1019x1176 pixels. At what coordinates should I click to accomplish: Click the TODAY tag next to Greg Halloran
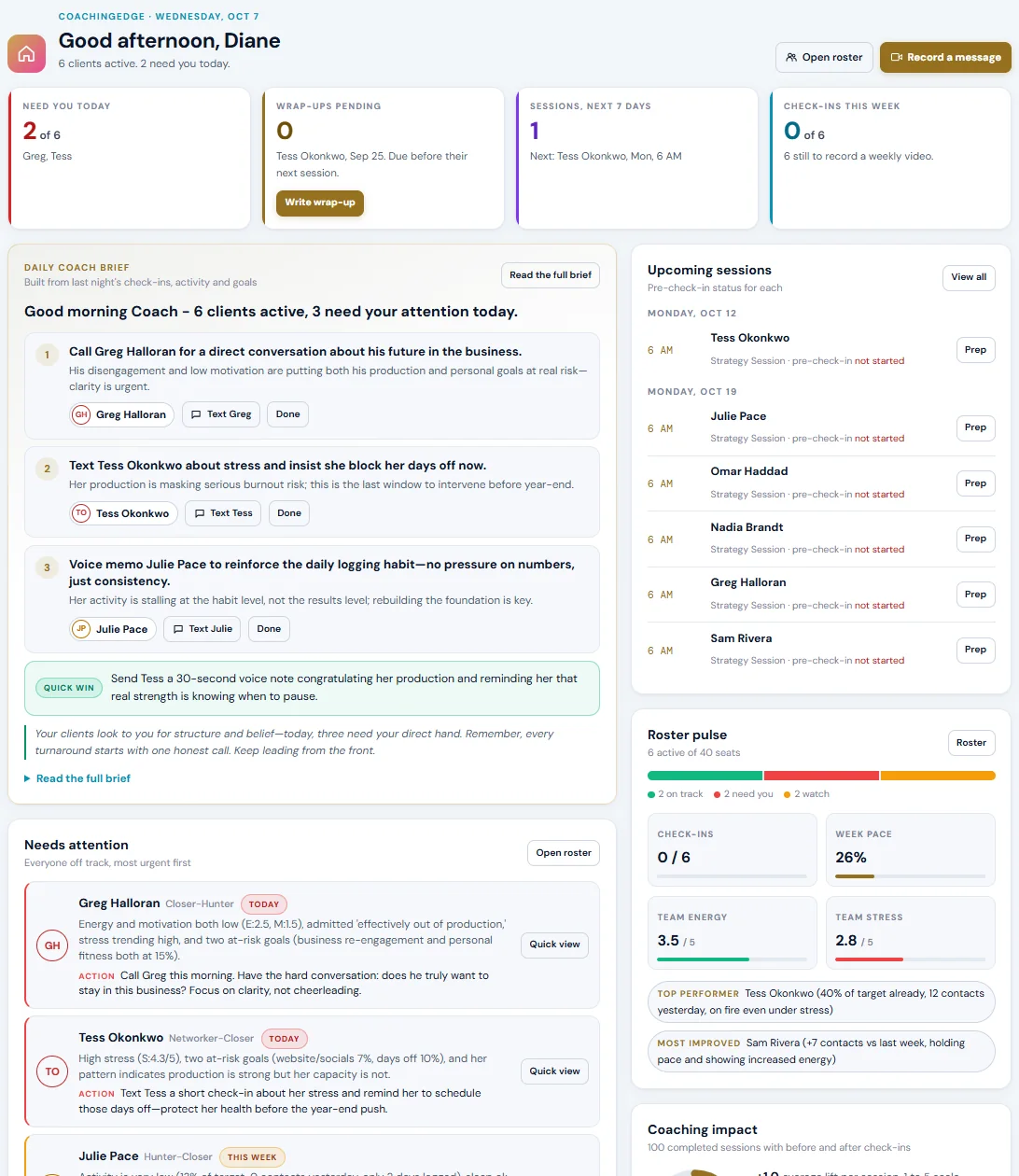click(x=264, y=904)
